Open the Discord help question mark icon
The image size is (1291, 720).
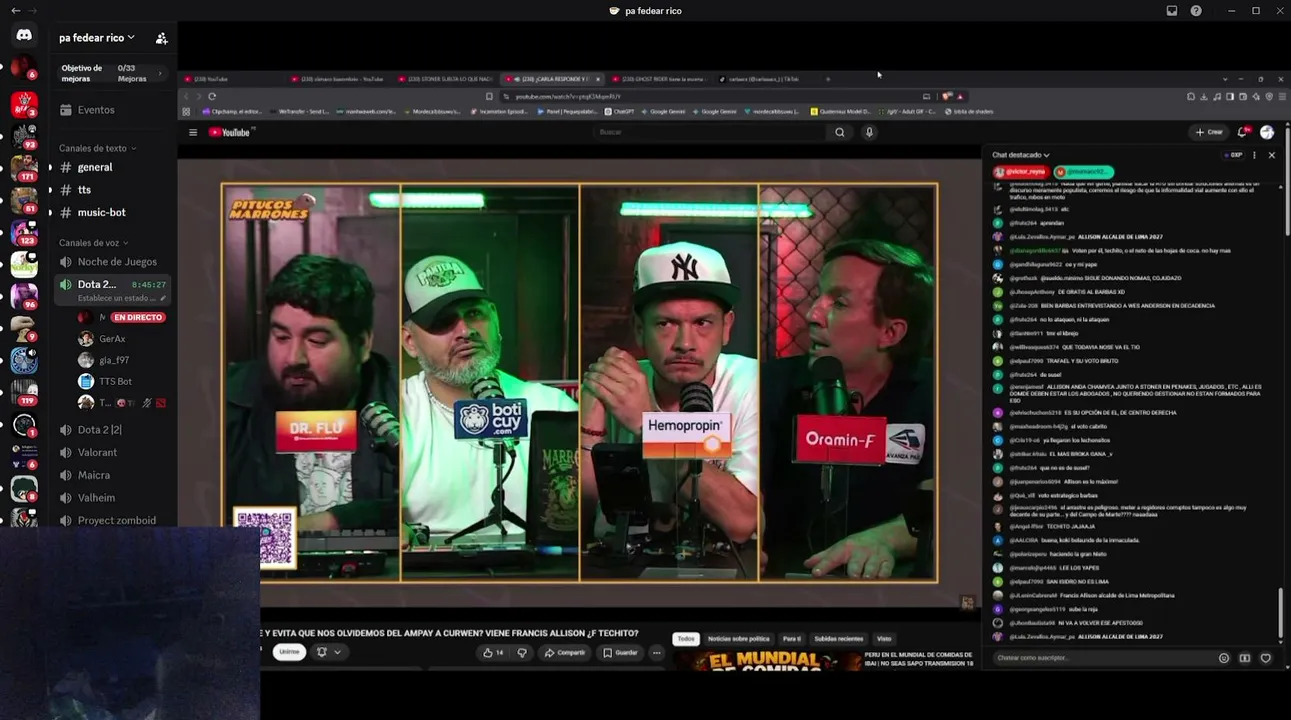point(1196,11)
